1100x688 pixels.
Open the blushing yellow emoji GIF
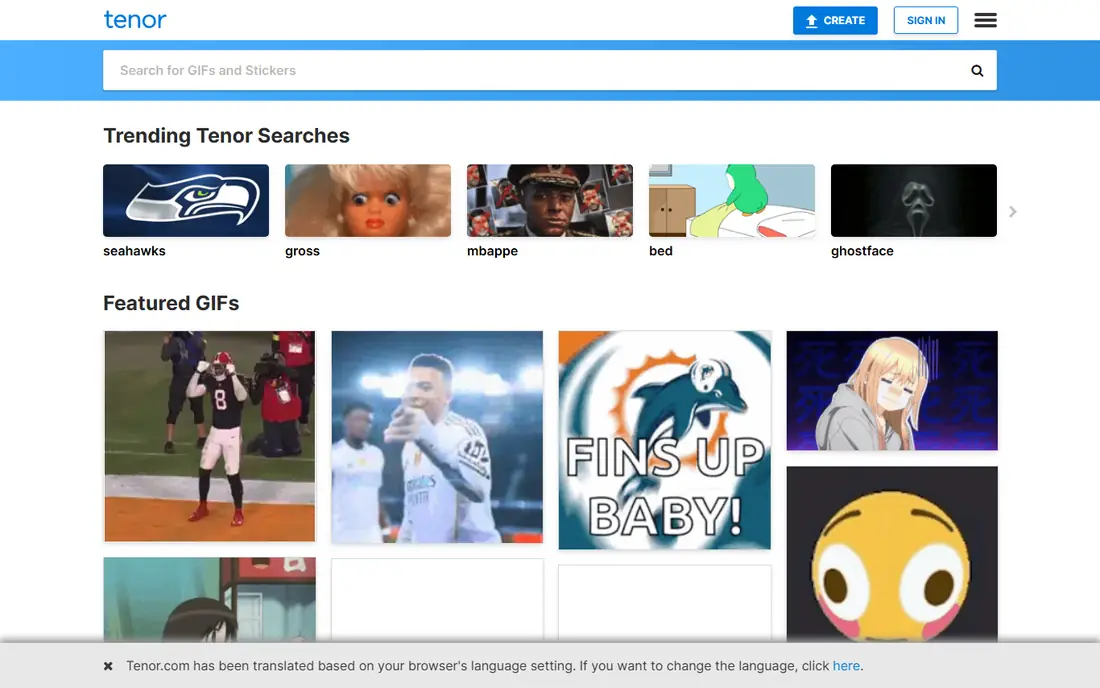pos(892,554)
